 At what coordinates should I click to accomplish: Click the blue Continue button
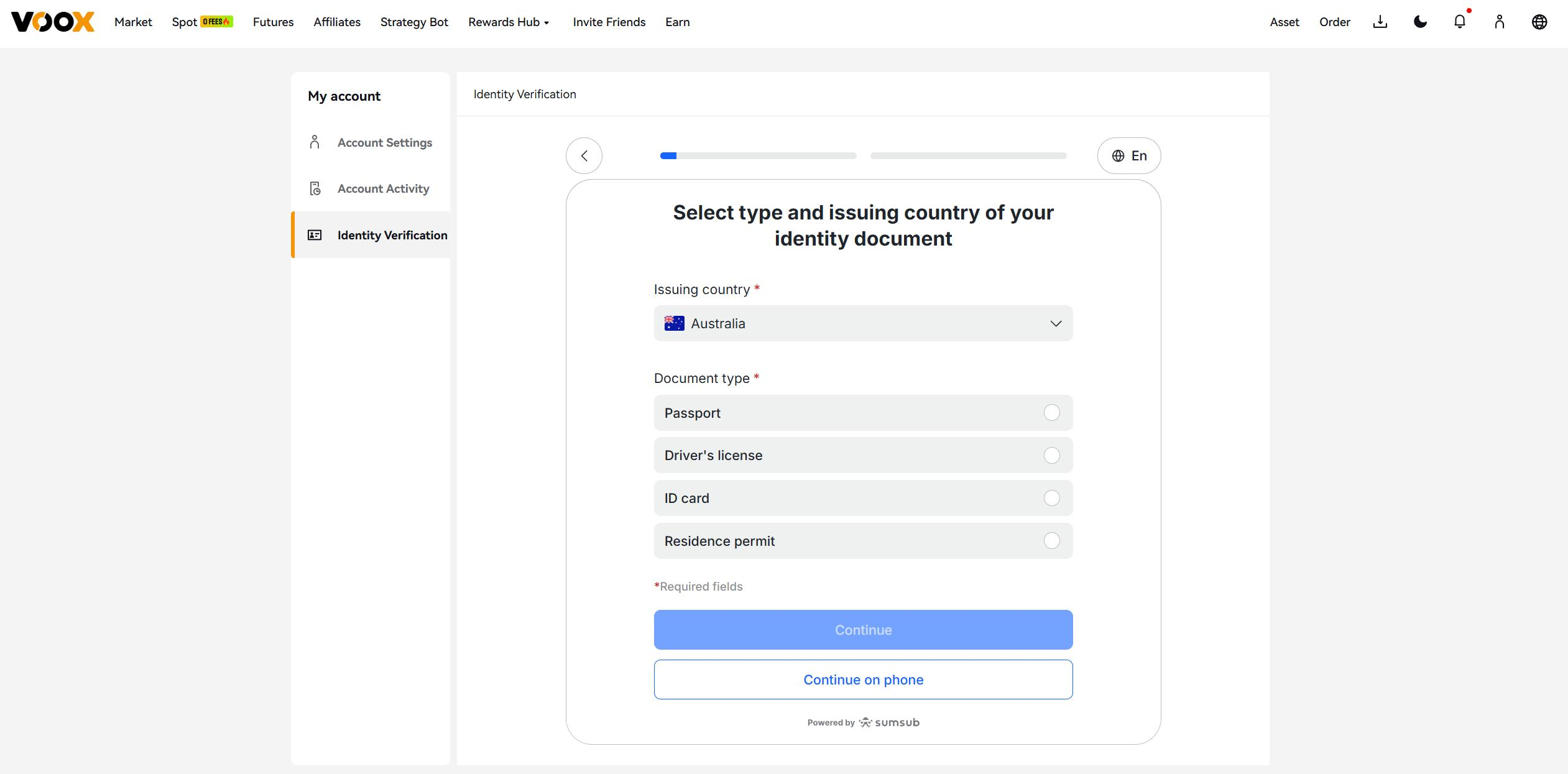[863, 630]
